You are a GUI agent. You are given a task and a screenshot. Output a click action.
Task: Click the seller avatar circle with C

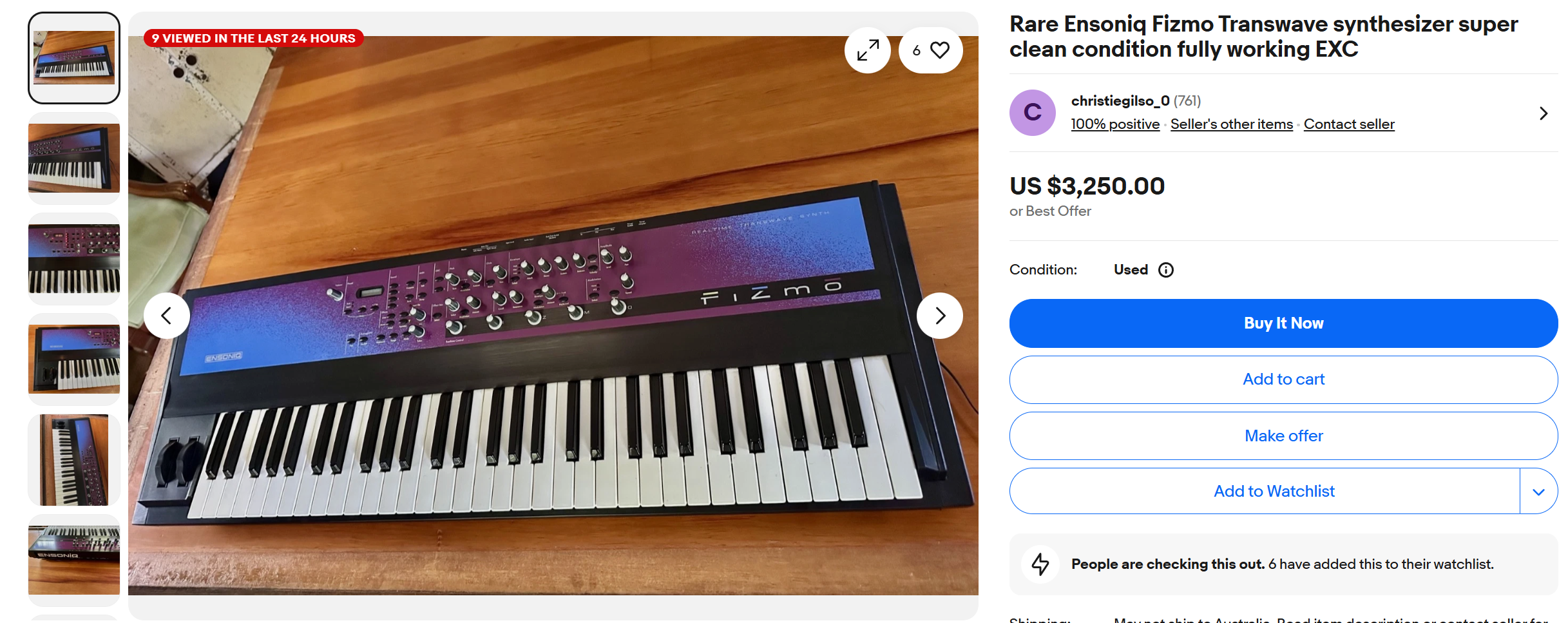pos(1033,113)
